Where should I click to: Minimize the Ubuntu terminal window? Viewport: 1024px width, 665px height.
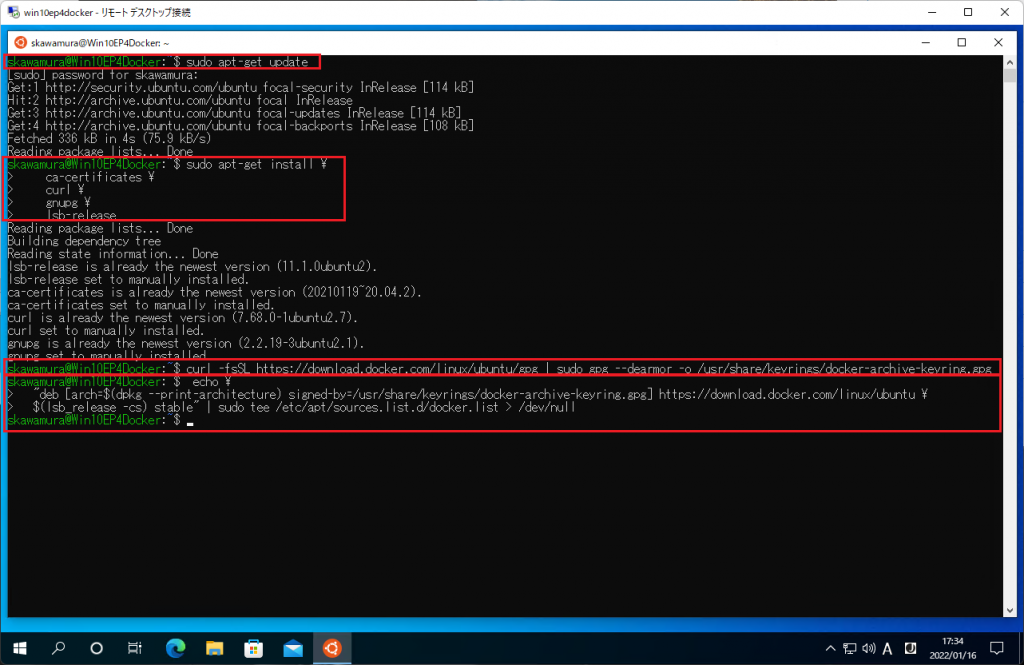(x=925, y=42)
